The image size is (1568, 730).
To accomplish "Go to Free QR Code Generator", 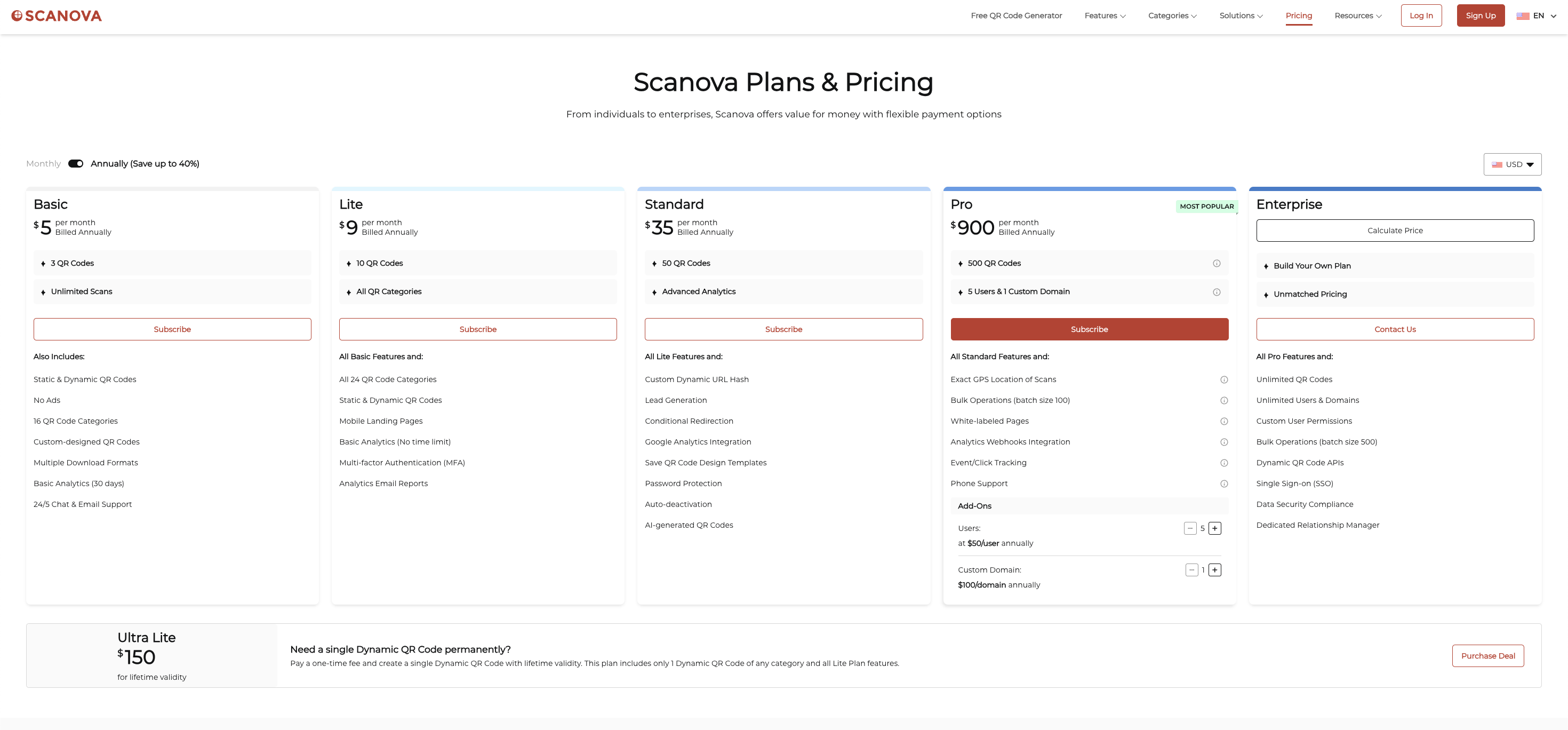I will pos(1016,16).
